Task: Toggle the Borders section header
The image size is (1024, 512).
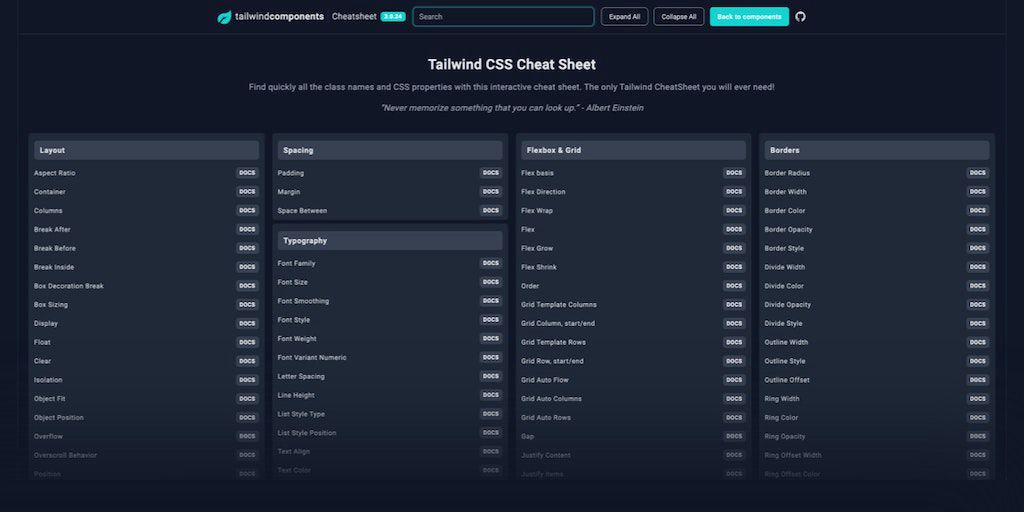Action: click(877, 150)
